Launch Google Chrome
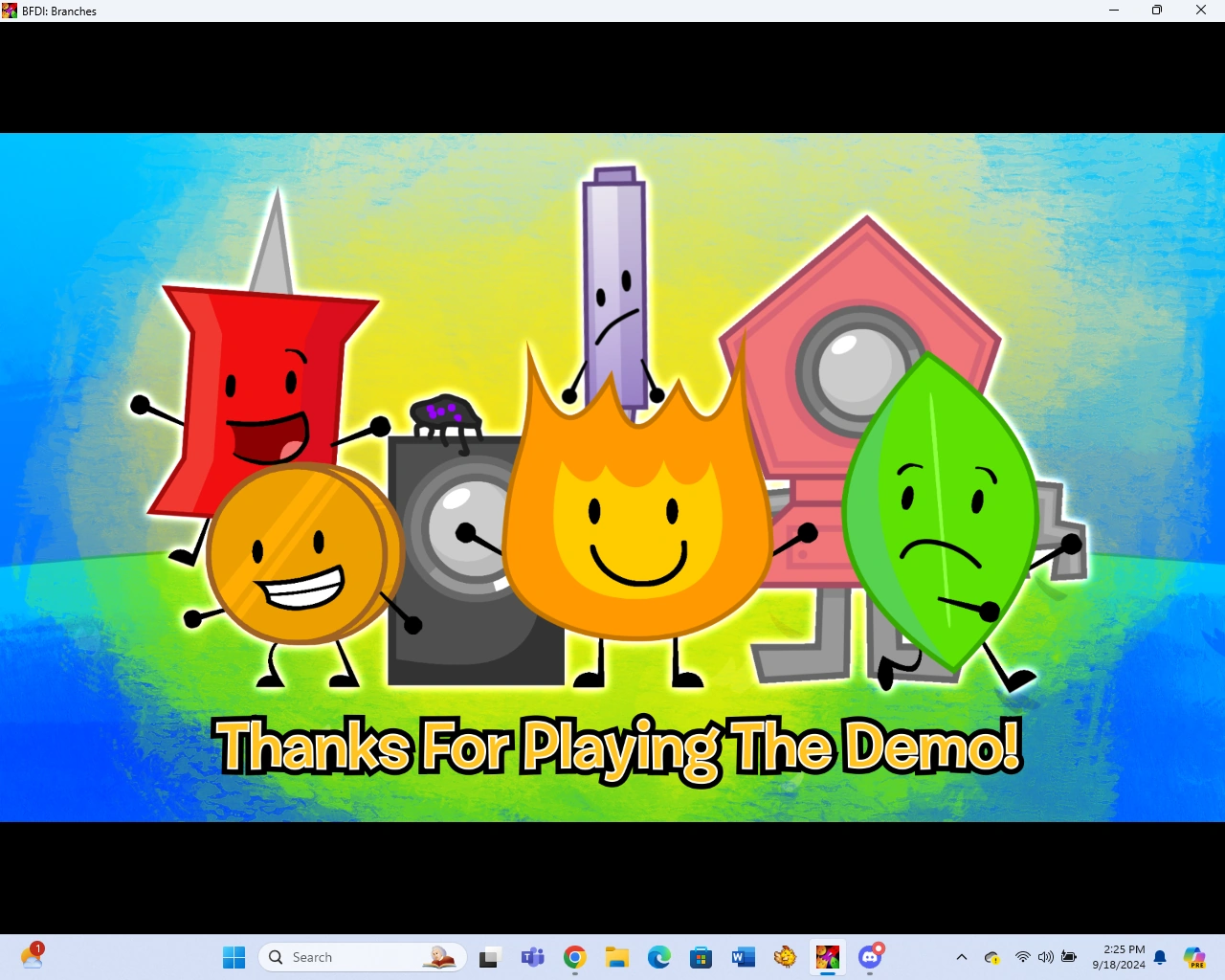1225x980 pixels. [x=574, y=956]
